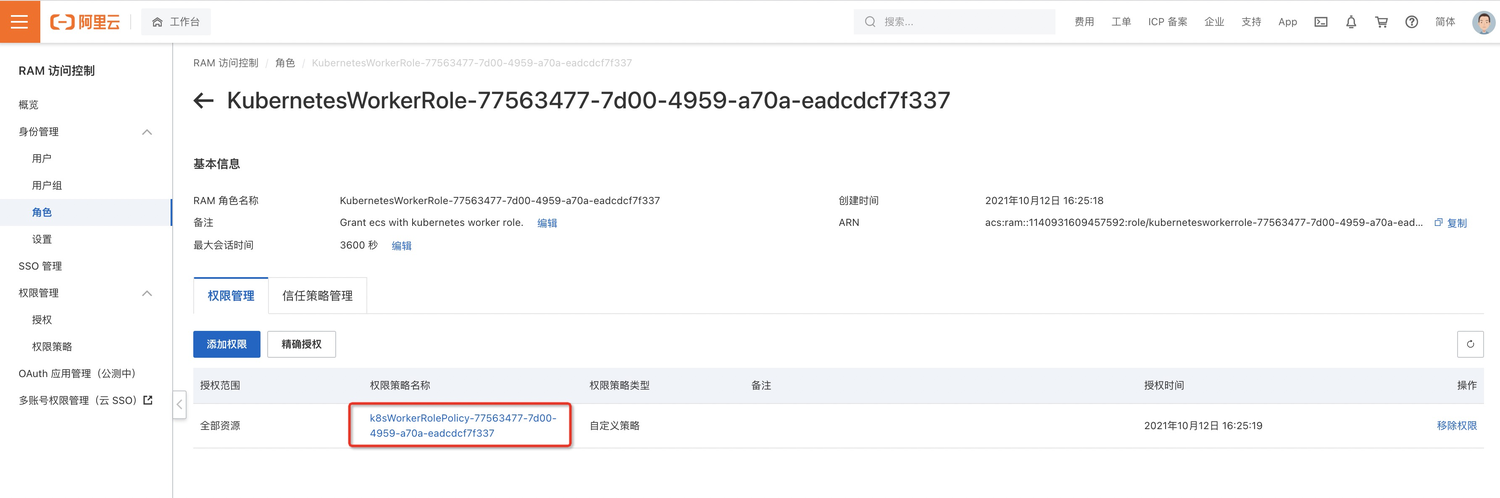Screen dimensions: 1500x498
Task: Open the ICP 备案 menu
Action: 1167,22
